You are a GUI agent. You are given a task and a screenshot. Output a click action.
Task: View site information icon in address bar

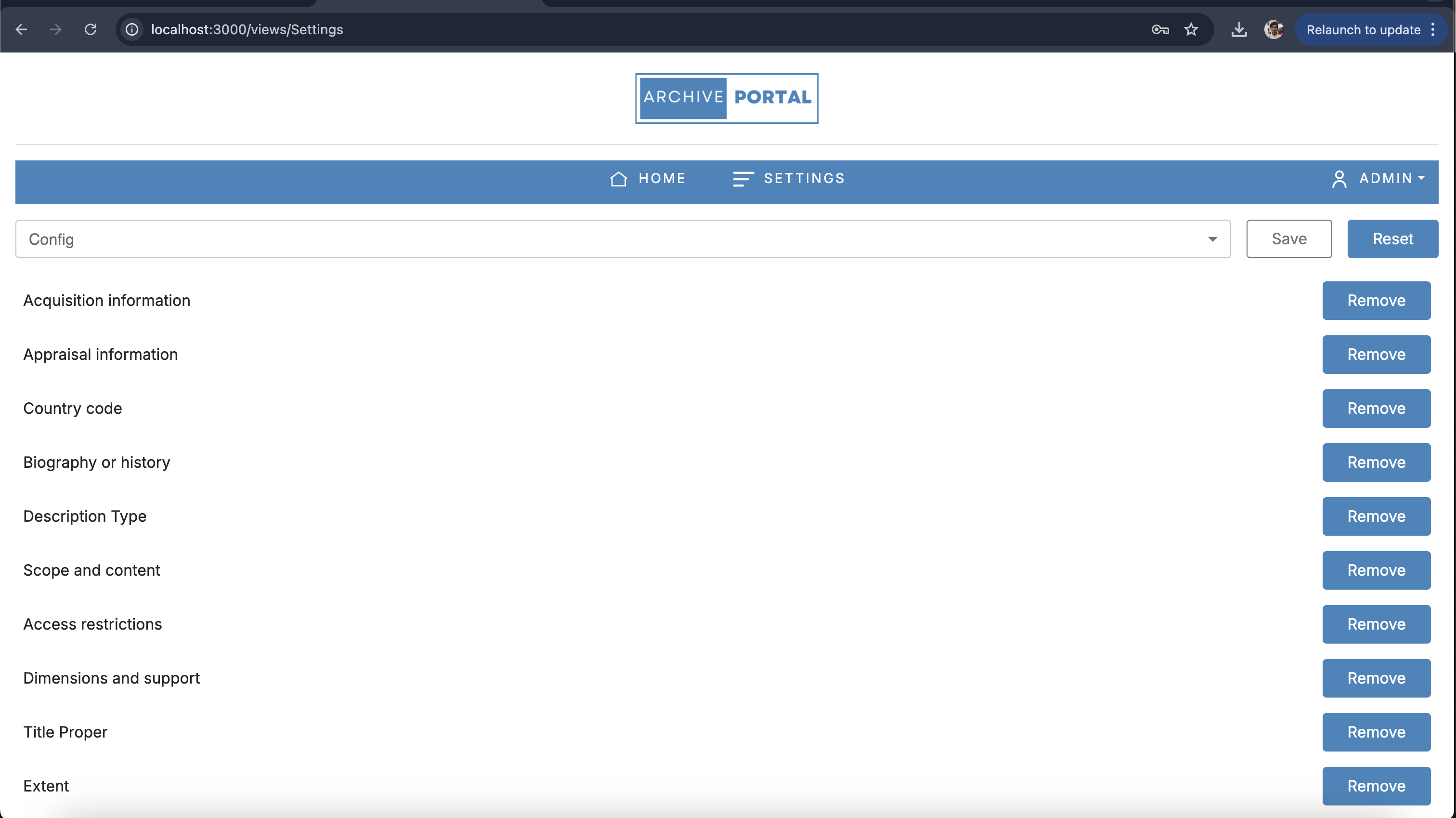pyautogui.click(x=132, y=29)
